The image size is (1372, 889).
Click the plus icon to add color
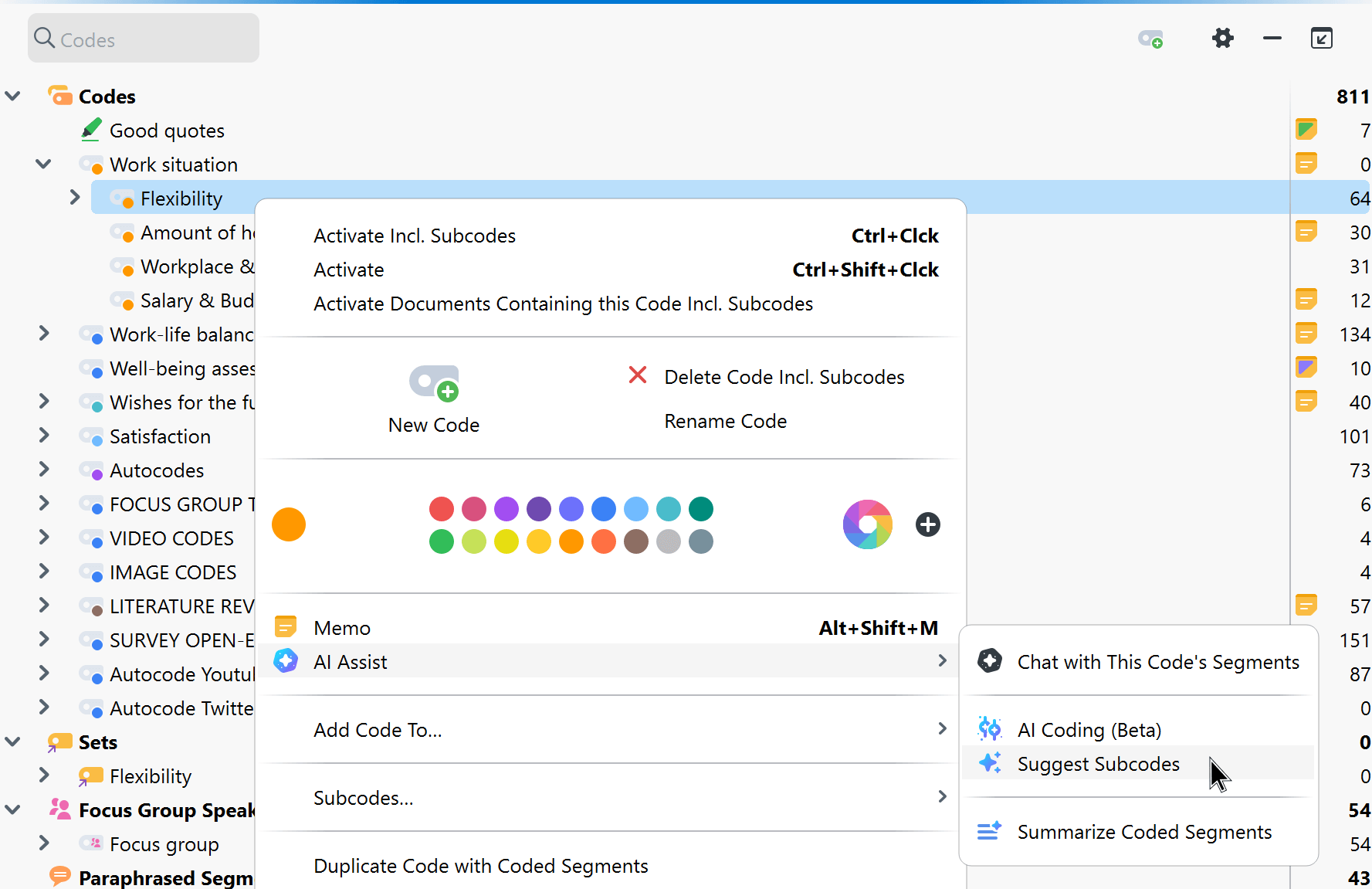(x=927, y=524)
